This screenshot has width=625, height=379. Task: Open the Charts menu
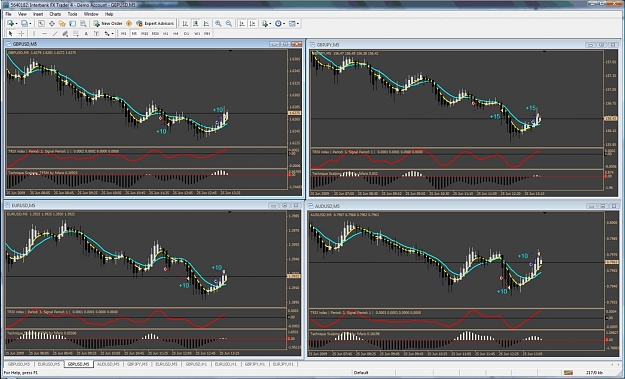(x=55, y=14)
